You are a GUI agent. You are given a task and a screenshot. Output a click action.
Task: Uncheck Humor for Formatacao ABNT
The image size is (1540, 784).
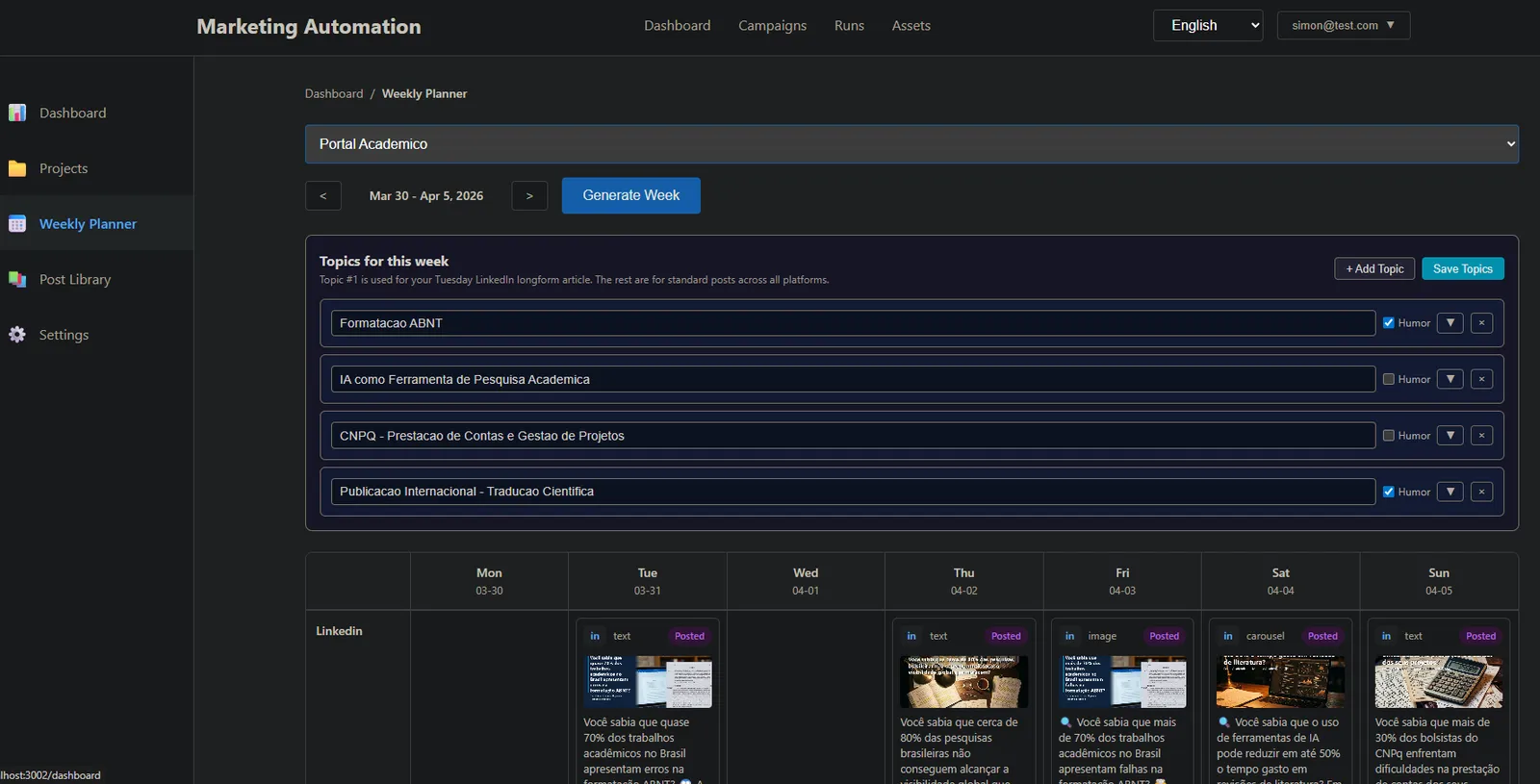coord(1389,323)
